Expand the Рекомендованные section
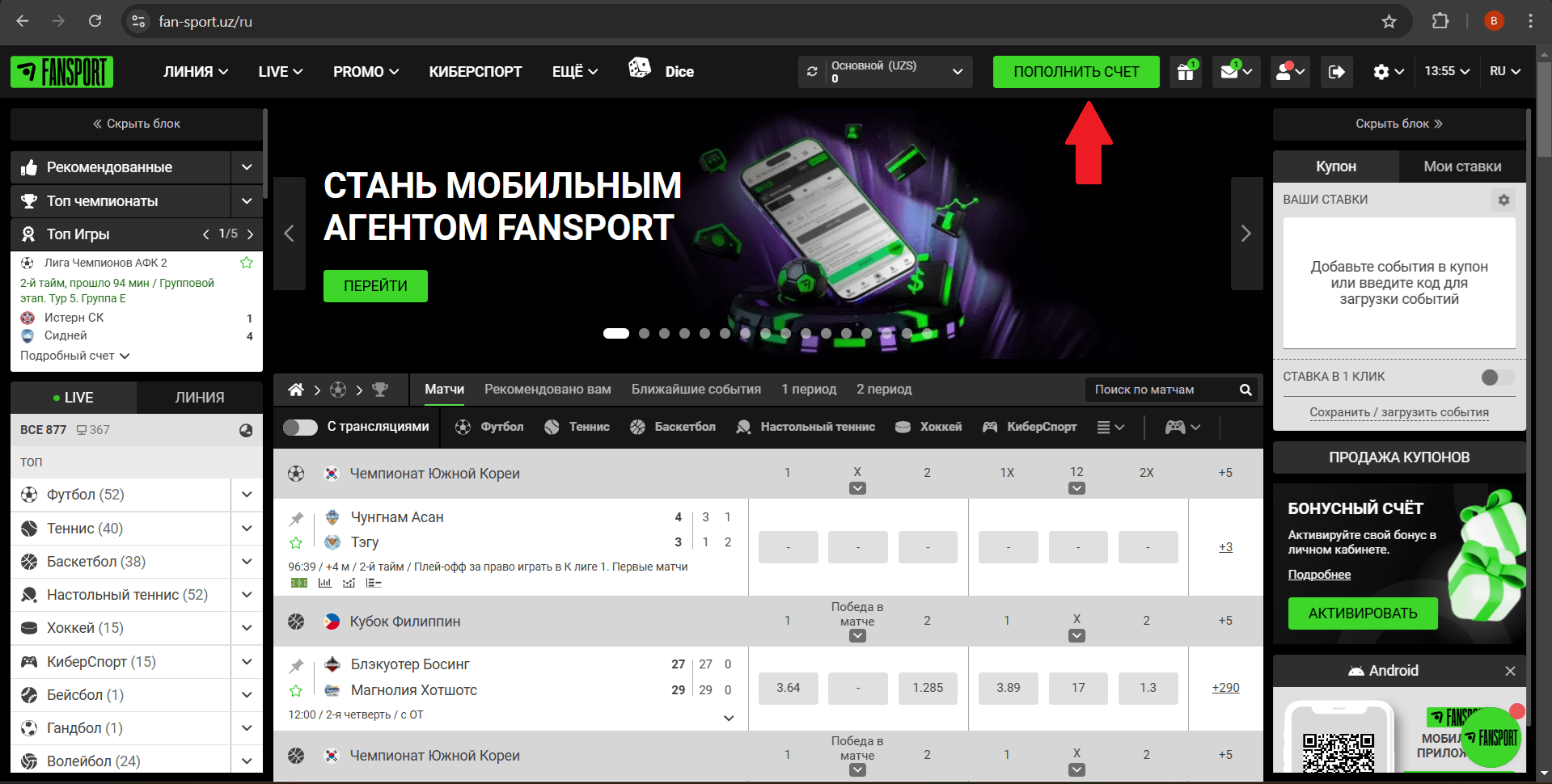 (247, 167)
